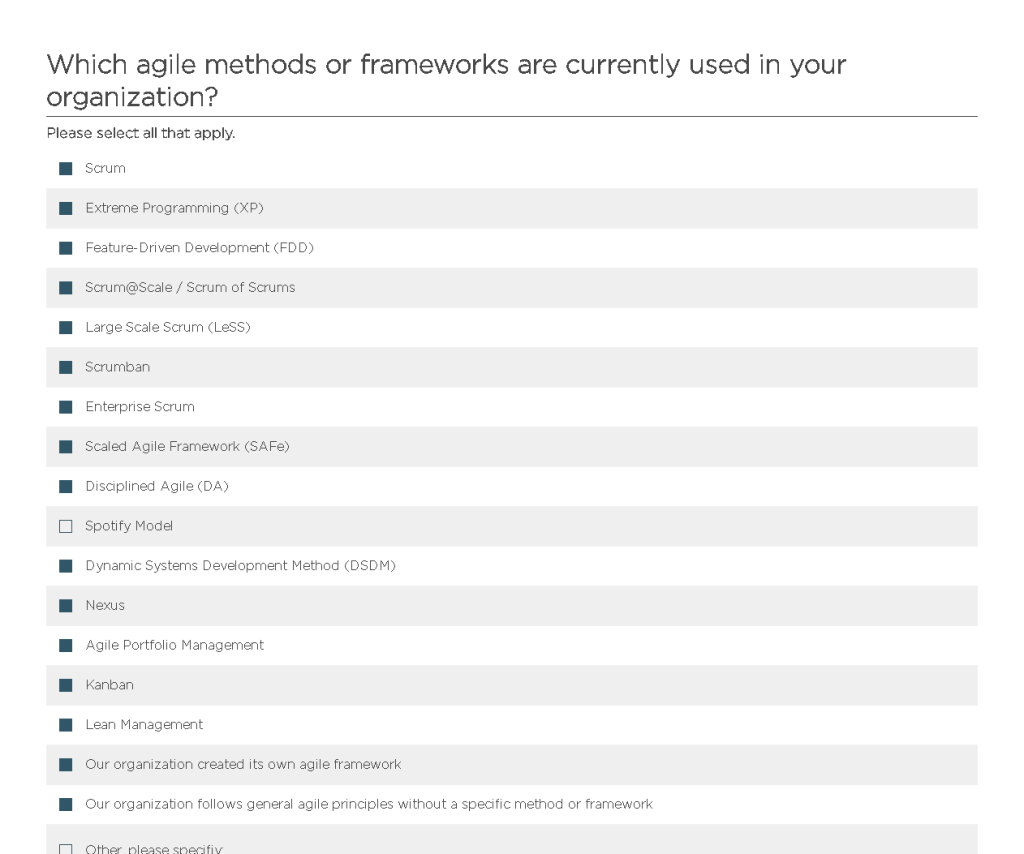Uncheck Extreme Programming (XP) option

[x=65, y=208]
